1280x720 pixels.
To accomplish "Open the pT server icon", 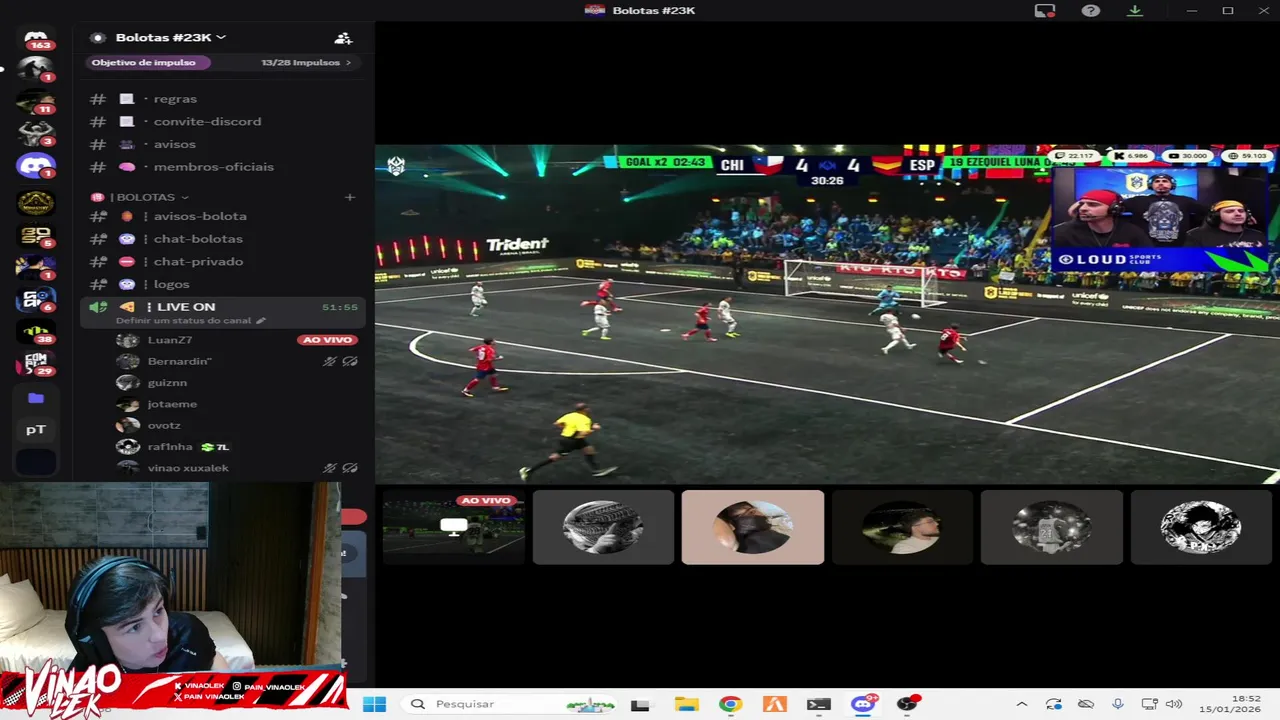I will click(x=36, y=430).
